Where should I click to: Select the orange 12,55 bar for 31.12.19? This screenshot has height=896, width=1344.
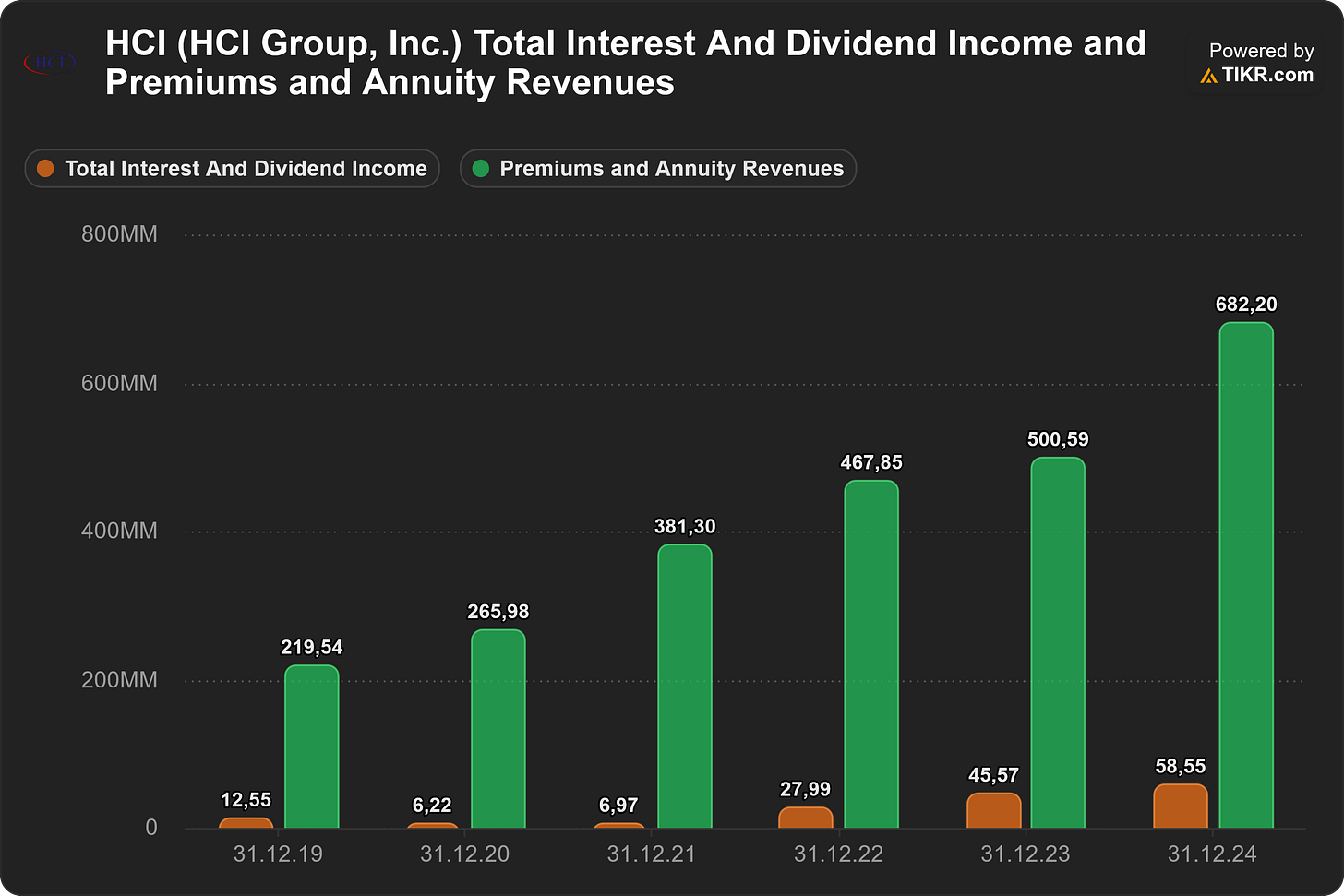(246, 823)
